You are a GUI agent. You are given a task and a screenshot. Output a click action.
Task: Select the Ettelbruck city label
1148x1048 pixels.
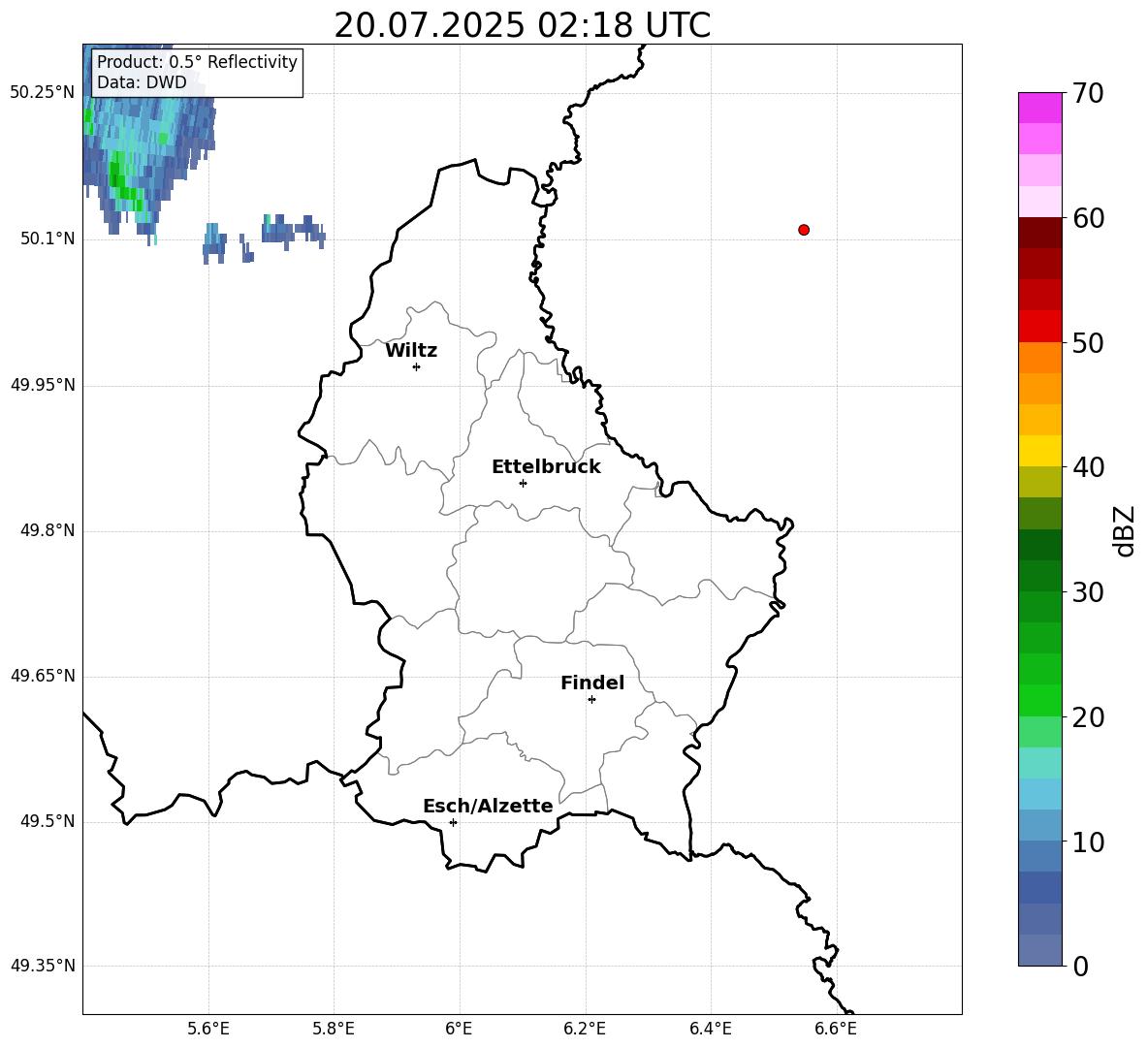[546, 467]
